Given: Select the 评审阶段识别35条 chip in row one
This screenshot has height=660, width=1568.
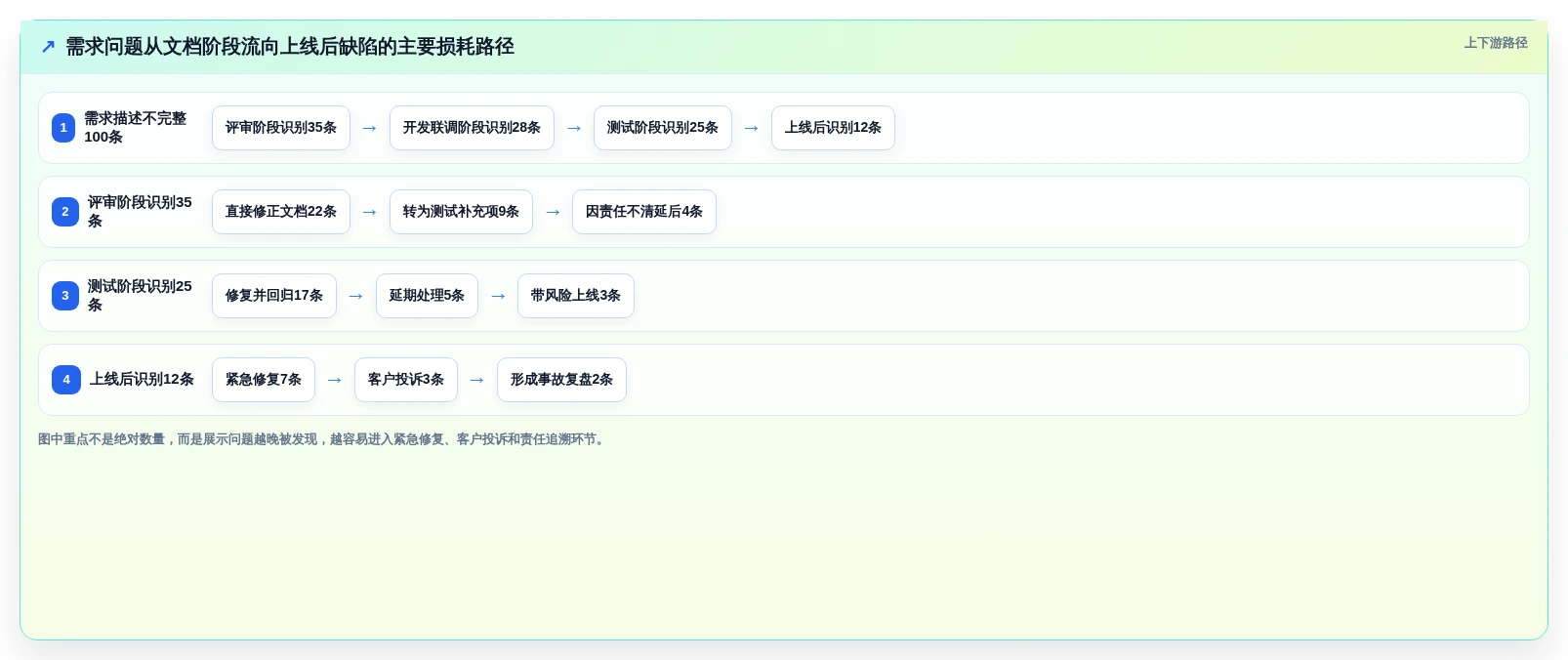Looking at the screenshot, I should [281, 128].
